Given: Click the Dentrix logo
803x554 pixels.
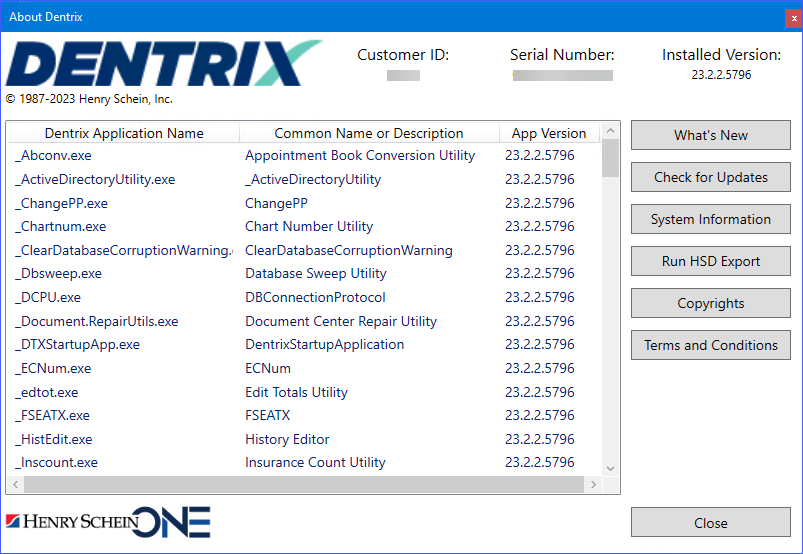Looking at the screenshot, I should (x=163, y=64).
